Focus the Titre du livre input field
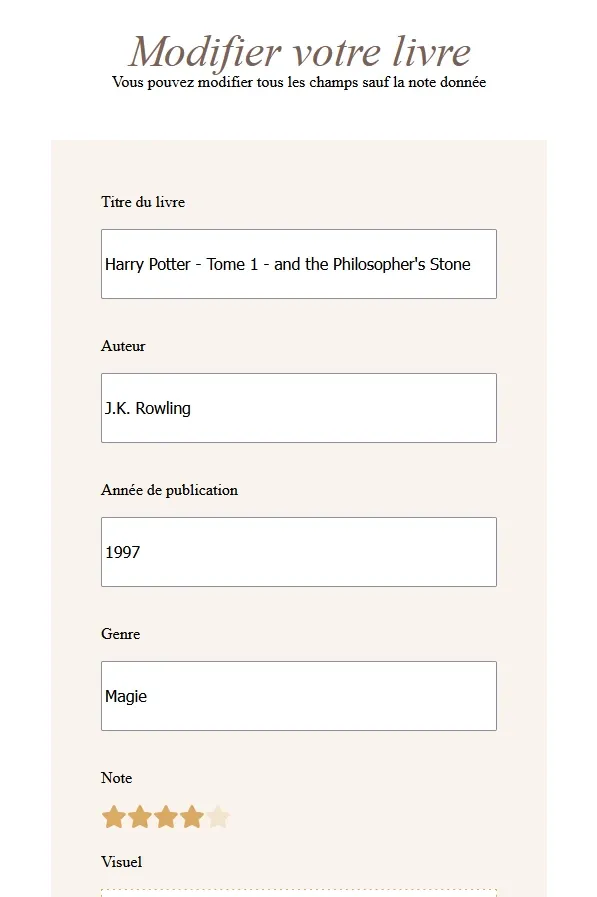Image resolution: width=597 pixels, height=897 pixels. 298,264
